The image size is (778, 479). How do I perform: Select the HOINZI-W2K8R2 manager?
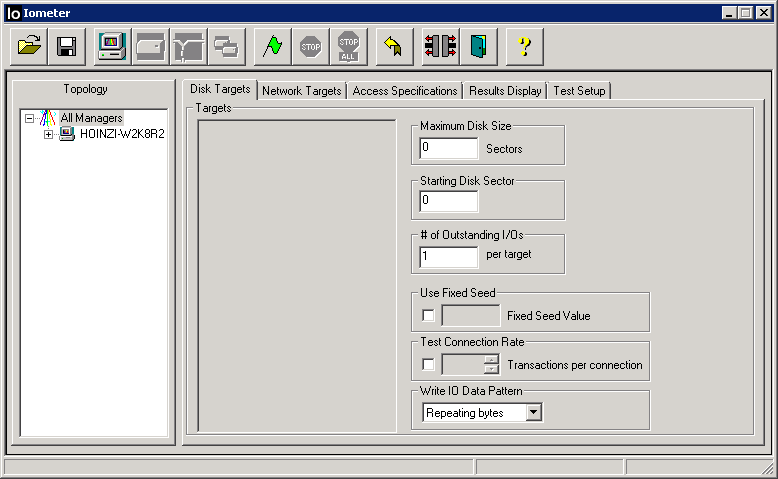coord(122,134)
